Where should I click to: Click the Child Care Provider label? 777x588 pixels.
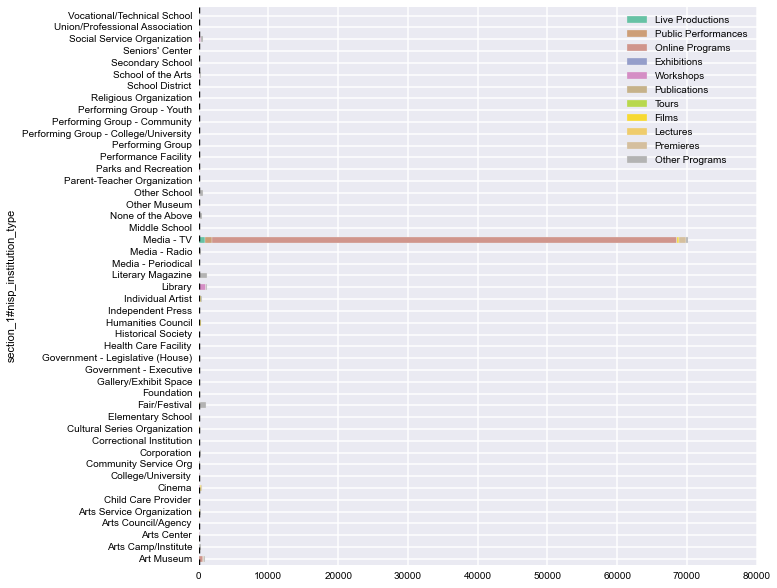[147, 499]
